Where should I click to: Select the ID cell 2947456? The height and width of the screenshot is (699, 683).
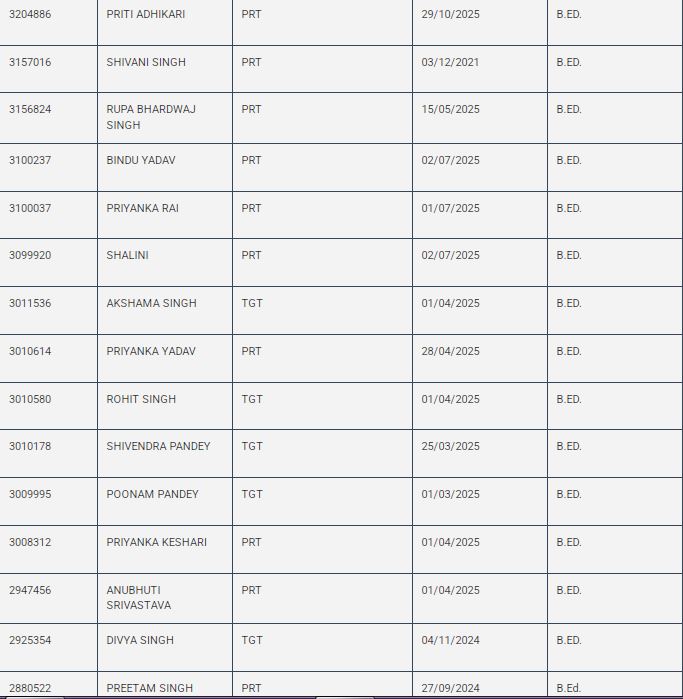[x=30, y=590]
